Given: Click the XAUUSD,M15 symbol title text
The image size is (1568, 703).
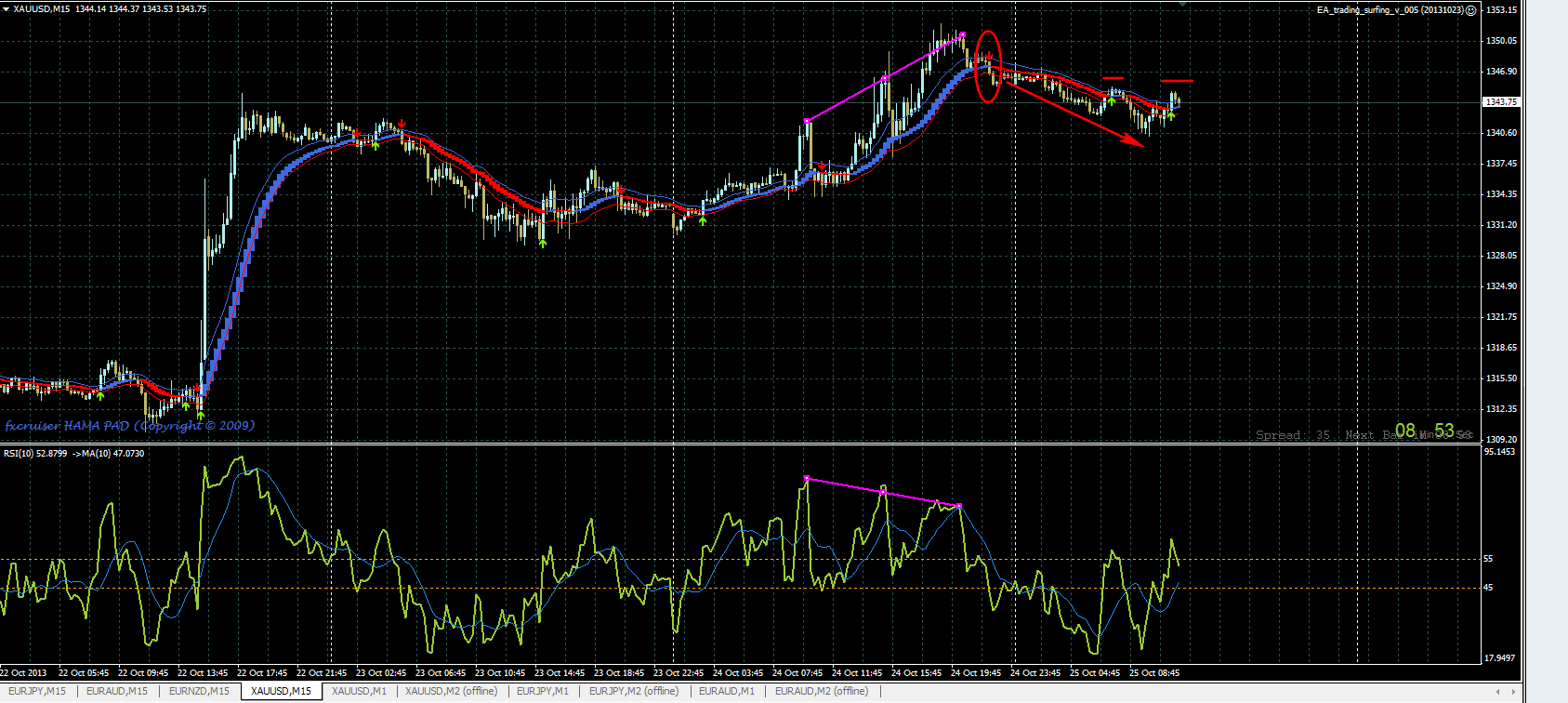Looking at the screenshot, I should pyautogui.click(x=41, y=8).
